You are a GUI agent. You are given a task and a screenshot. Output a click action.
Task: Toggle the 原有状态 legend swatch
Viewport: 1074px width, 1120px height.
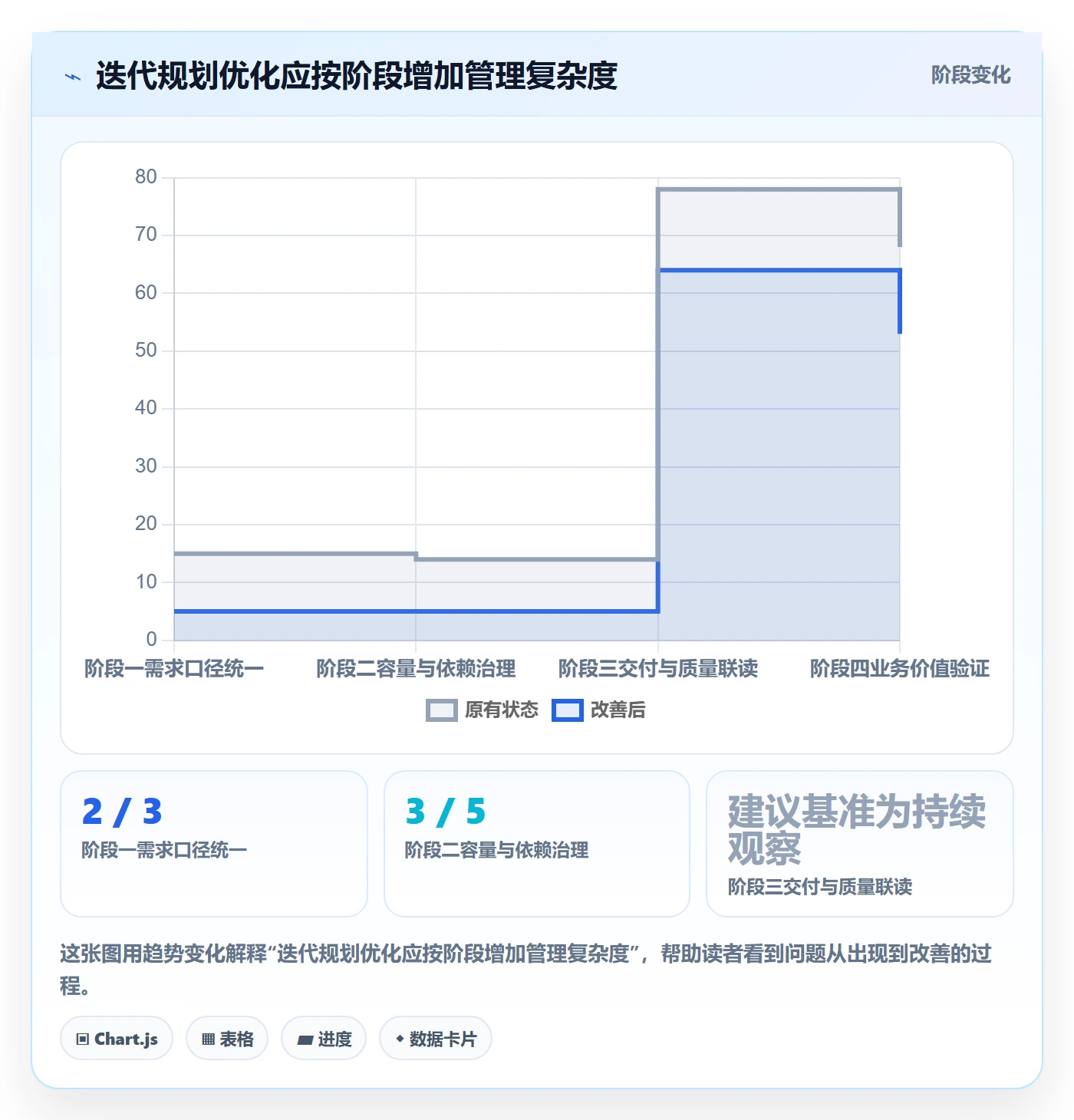tap(442, 710)
